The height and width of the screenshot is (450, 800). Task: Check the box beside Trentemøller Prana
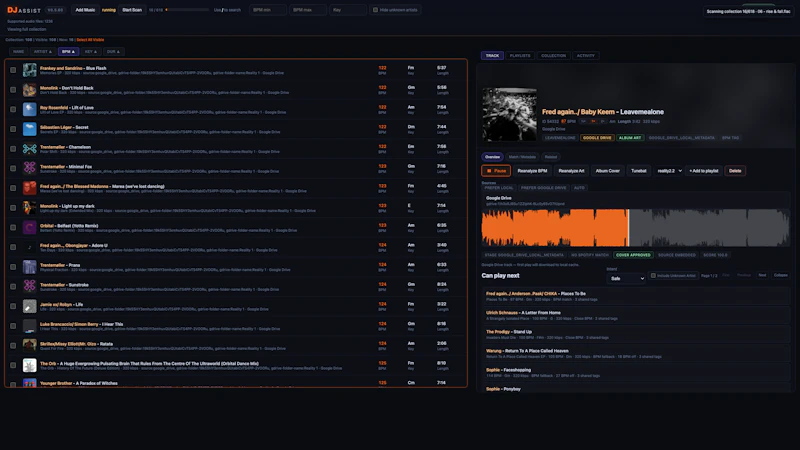click(x=13, y=267)
